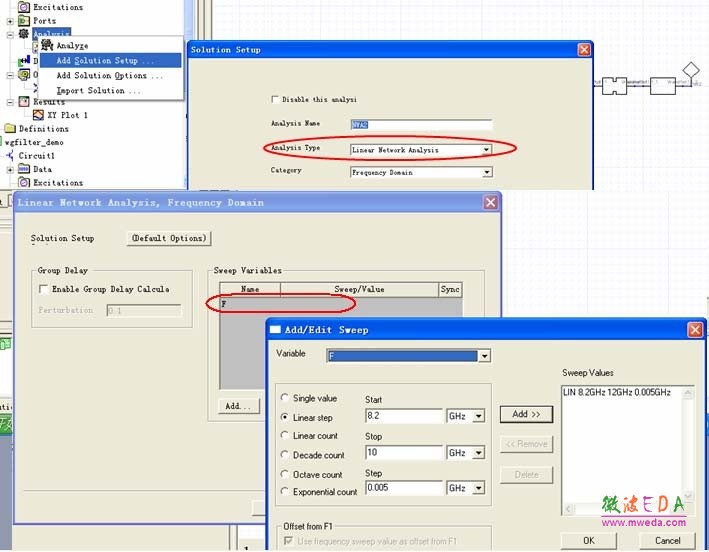Screen dimensions: 709x552
Task: Click the Name column header
Action: (x=250, y=289)
